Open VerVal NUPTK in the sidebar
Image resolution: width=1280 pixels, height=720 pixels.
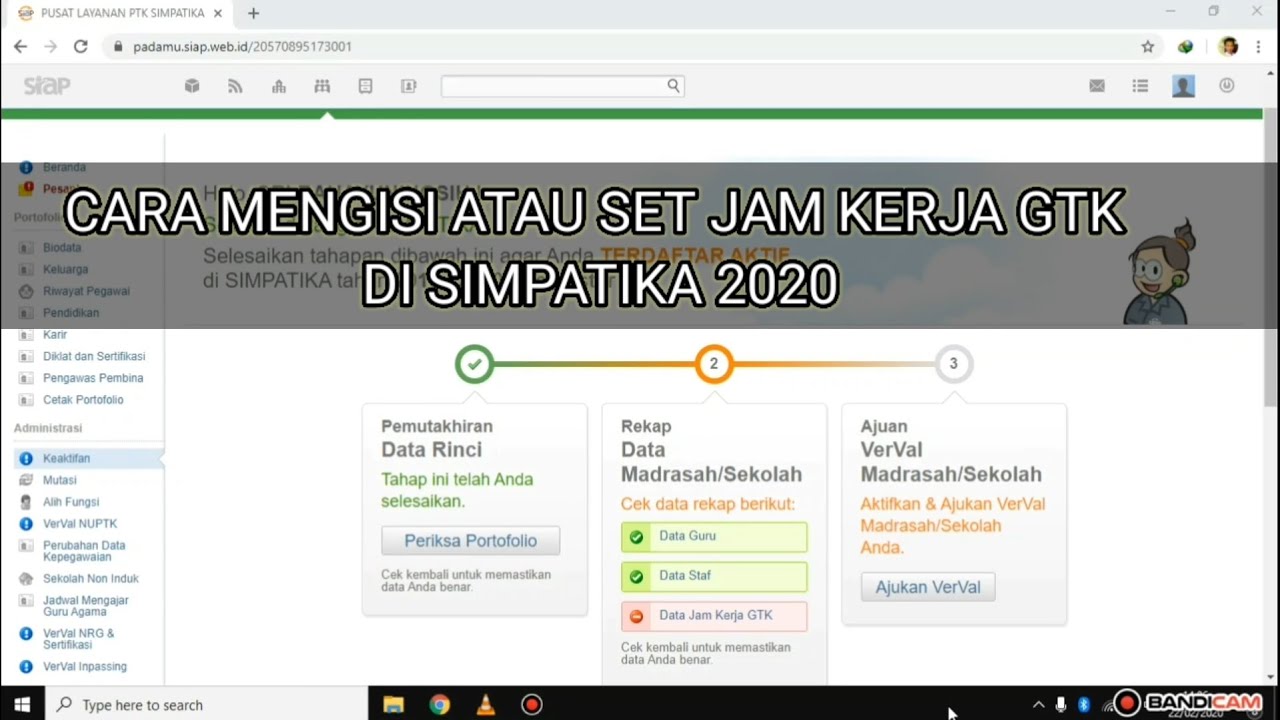(80, 524)
